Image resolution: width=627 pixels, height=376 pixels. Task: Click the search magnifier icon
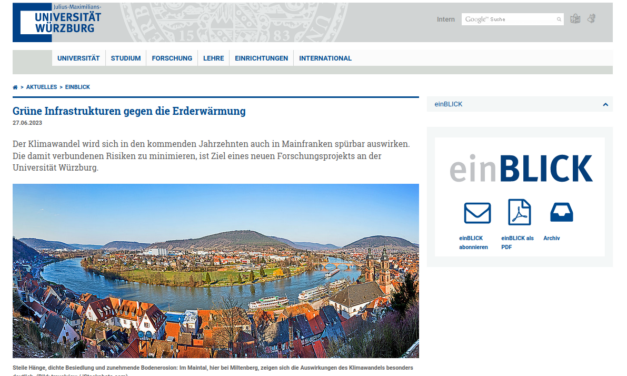point(559,19)
